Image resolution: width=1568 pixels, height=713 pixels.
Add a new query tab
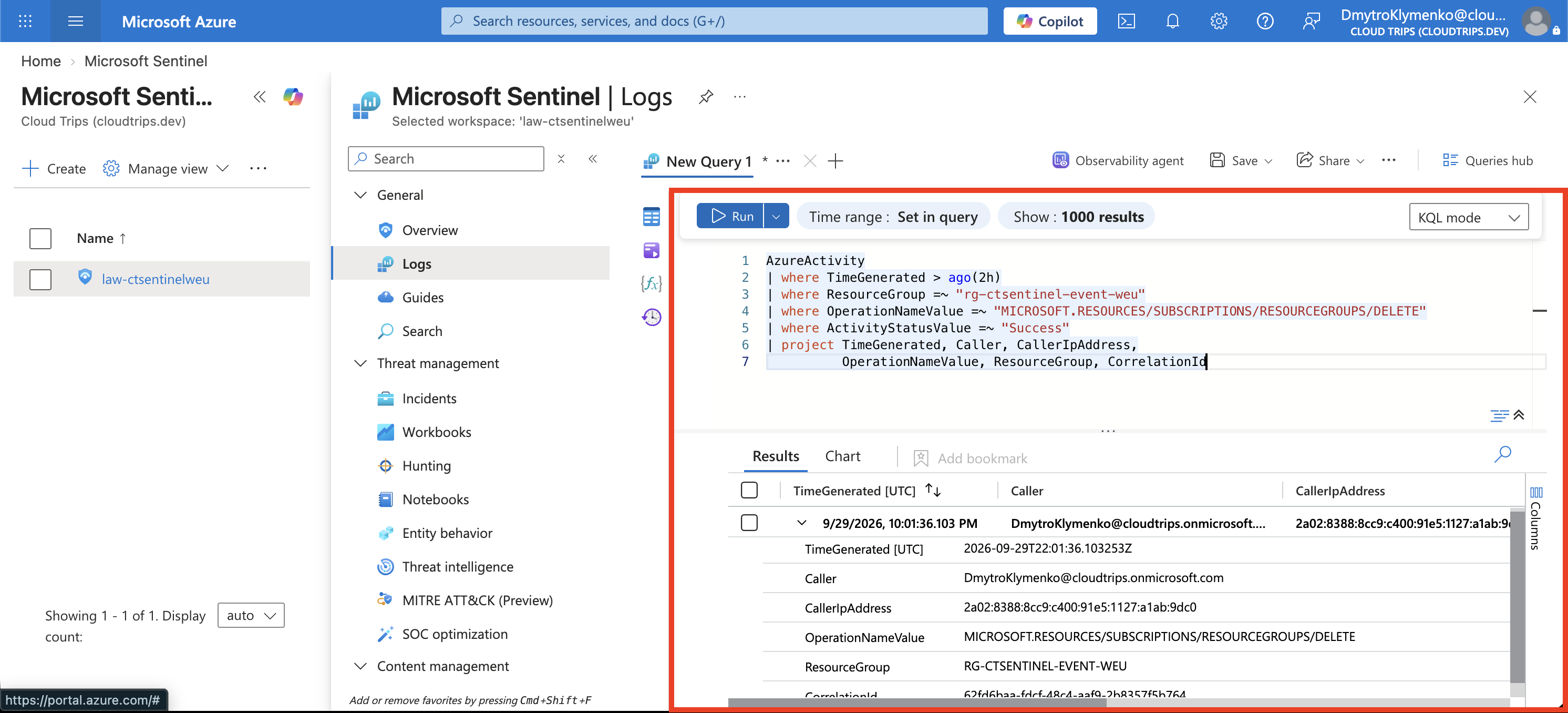[x=835, y=161]
